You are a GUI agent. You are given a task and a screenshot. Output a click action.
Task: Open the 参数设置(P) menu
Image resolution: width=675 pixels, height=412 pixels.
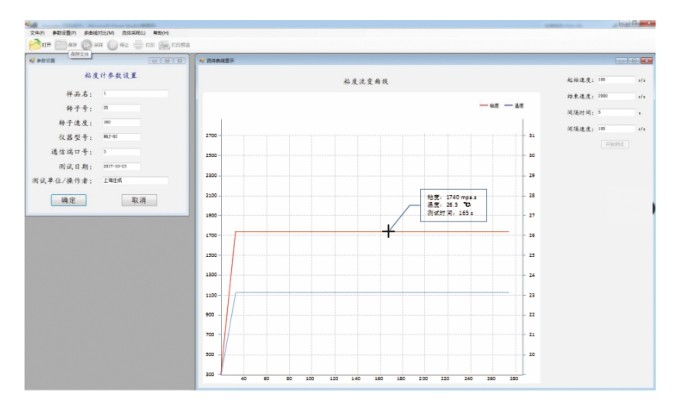pyautogui.click(x=65, y=33)
